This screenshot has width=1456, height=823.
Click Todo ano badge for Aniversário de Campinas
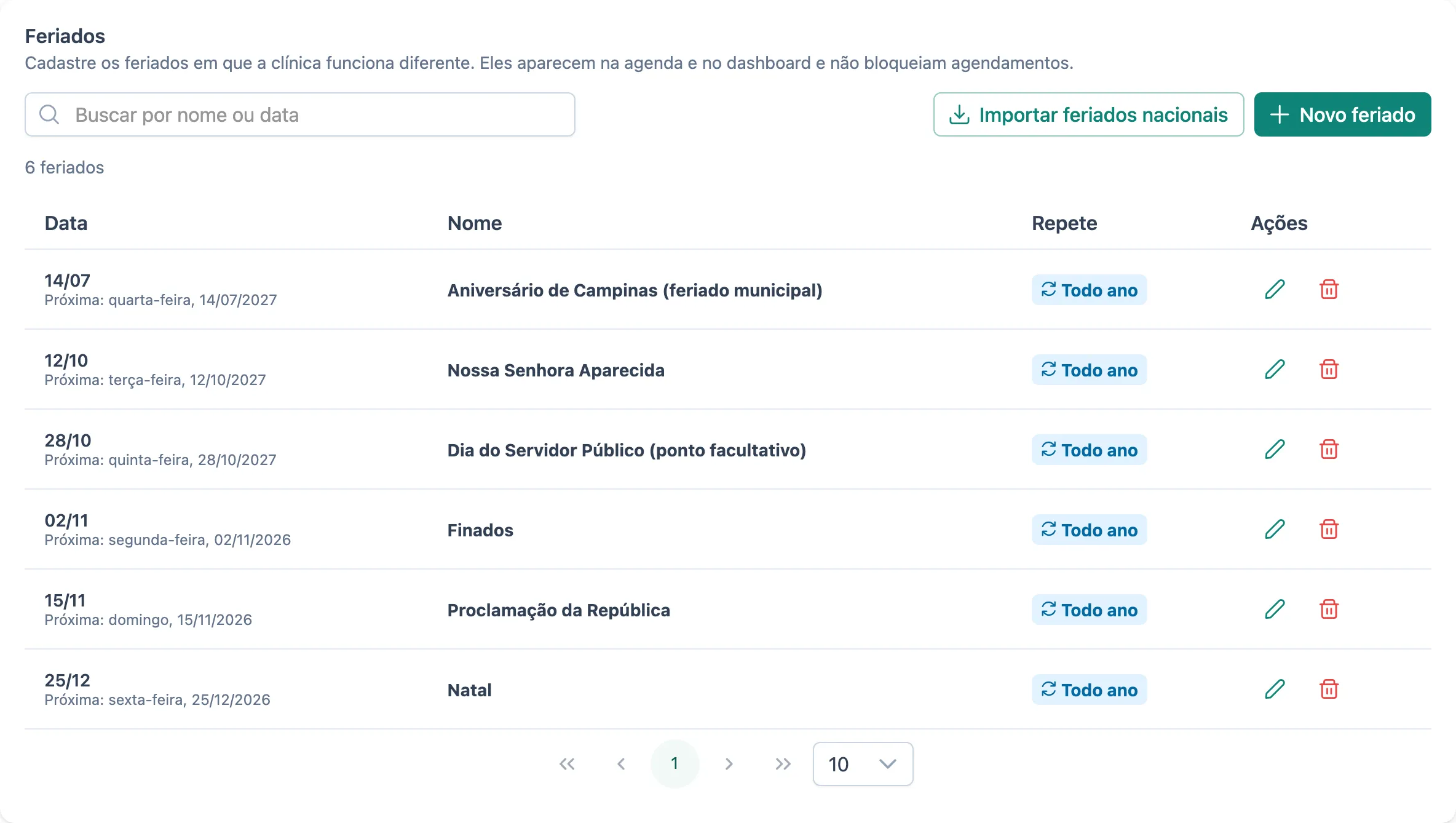(x=1089, y=290)
